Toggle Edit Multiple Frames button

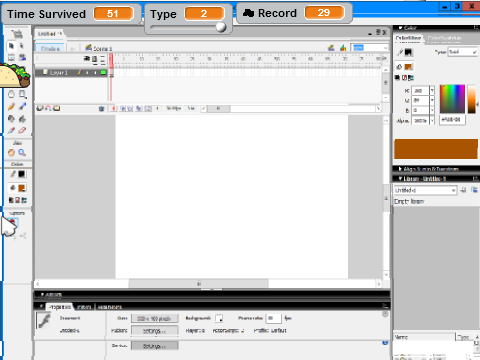coord(139,108)
